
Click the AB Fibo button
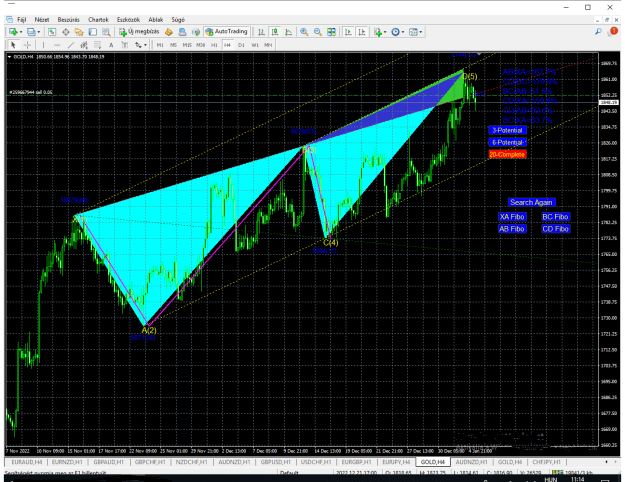512,229
